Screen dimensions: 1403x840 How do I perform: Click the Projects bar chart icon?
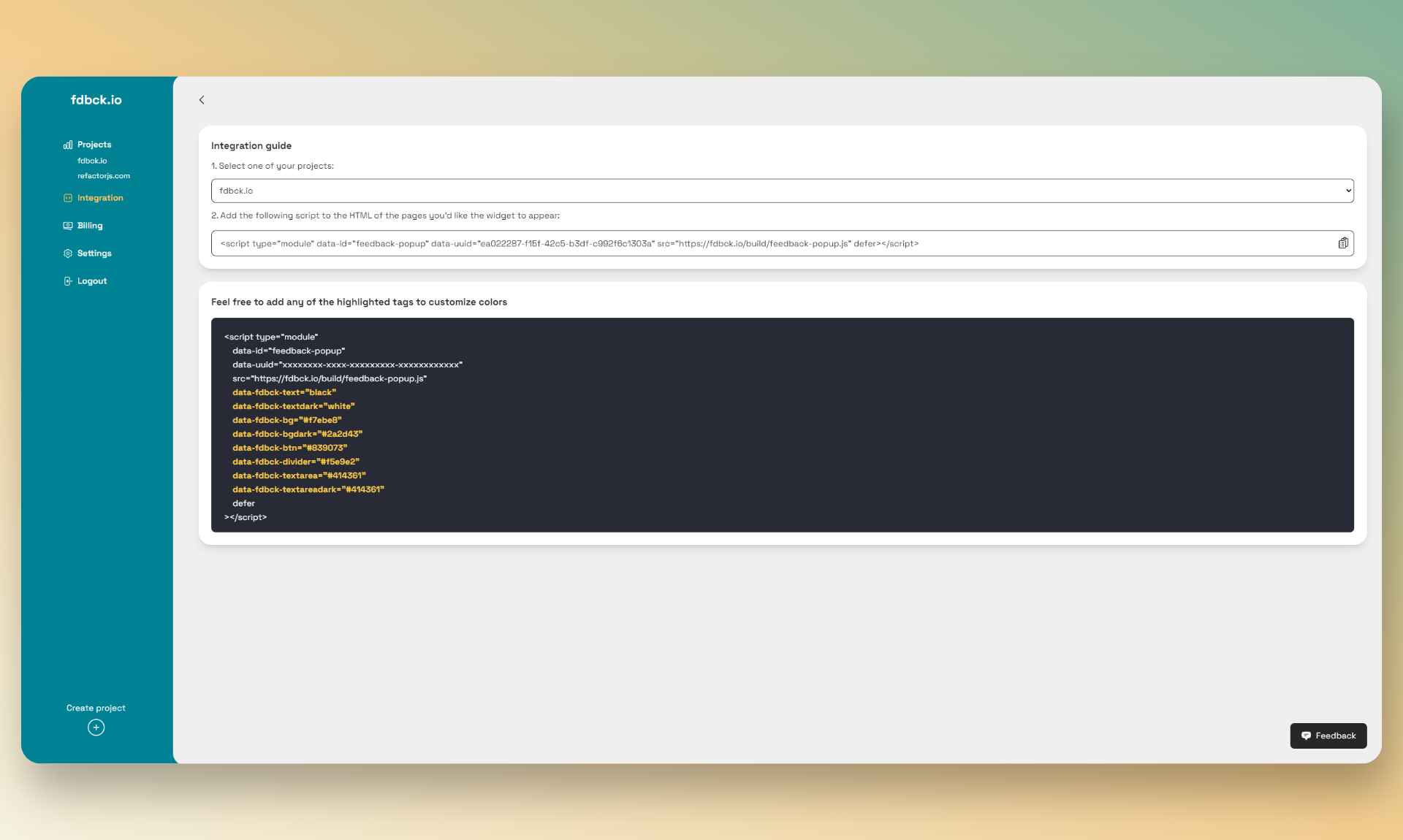(x=68, y=145)
